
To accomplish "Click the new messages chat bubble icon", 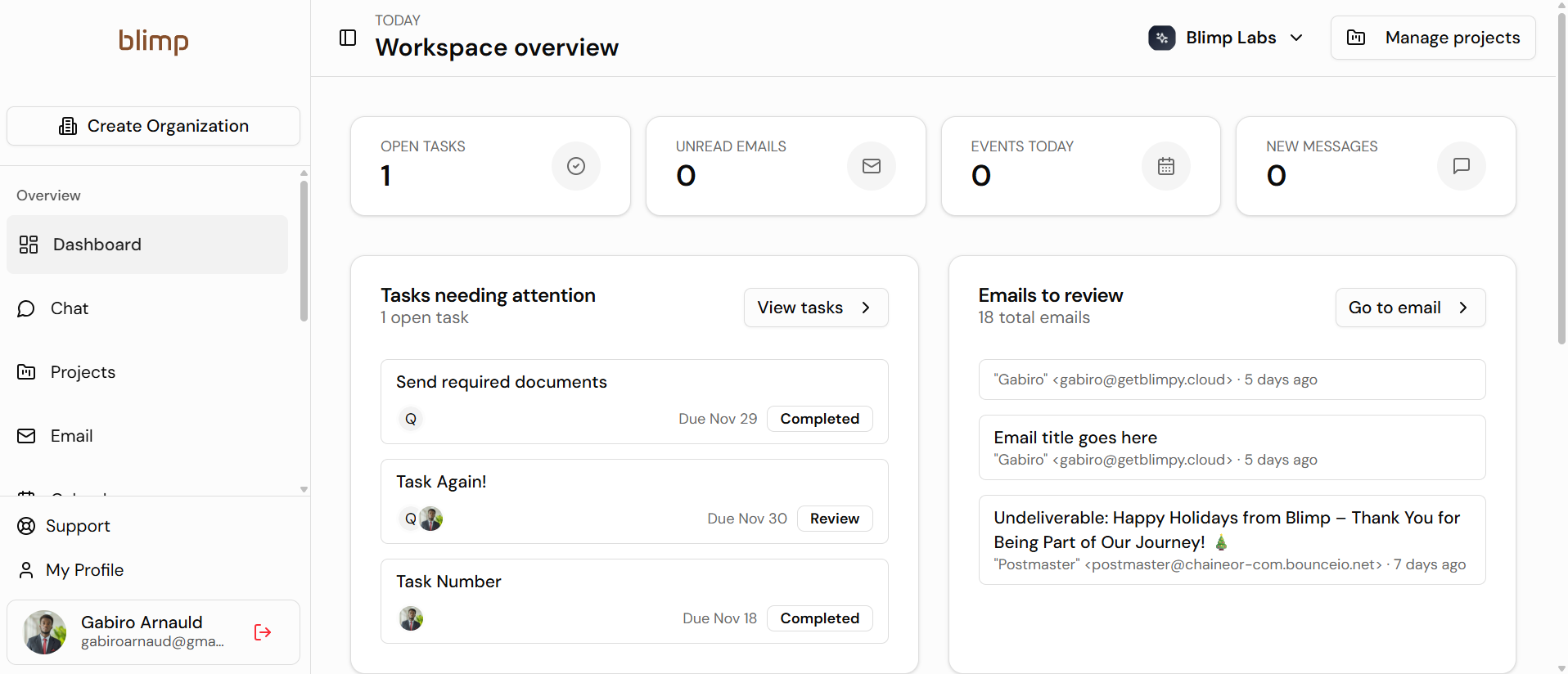I will coord(1462,166).
